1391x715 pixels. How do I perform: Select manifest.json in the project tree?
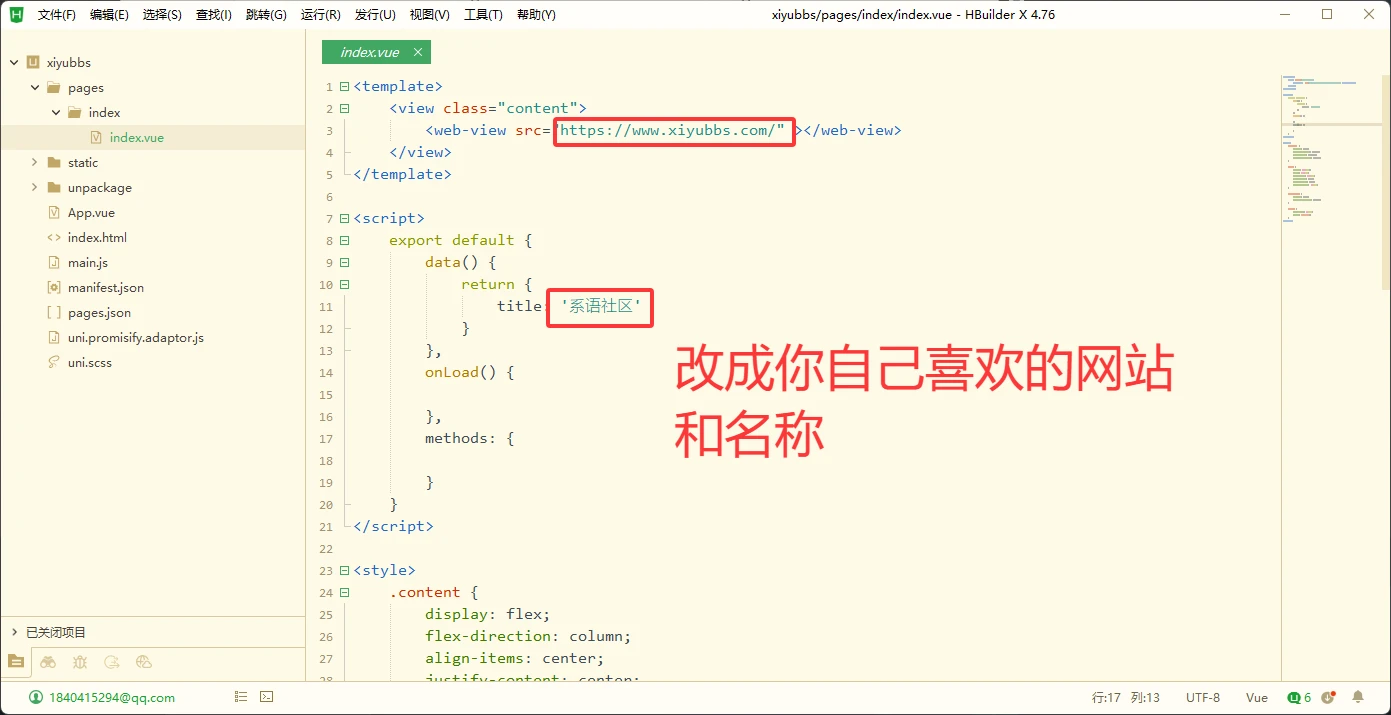point(104,287)
